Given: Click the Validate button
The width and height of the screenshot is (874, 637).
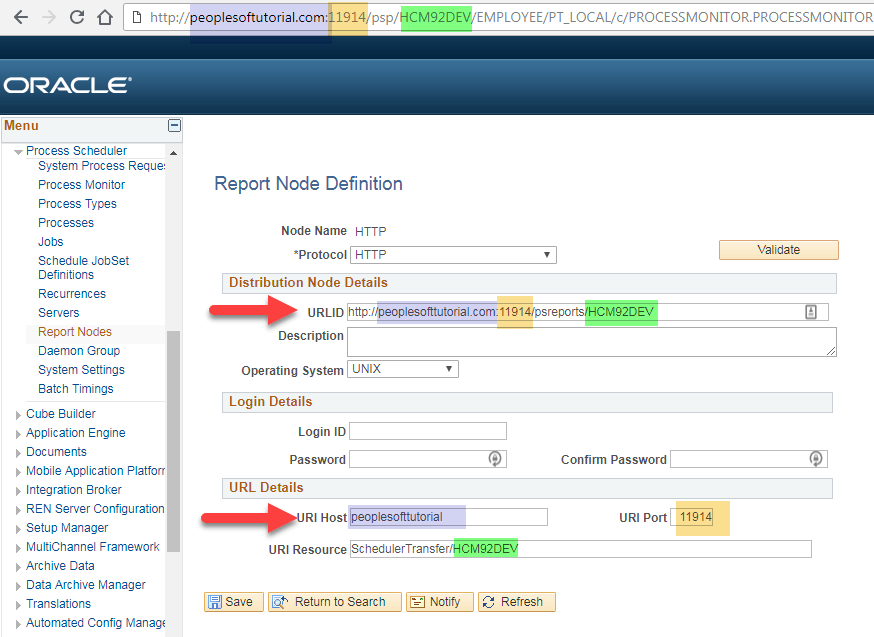Looking at the screenshot, I should pyautogui.click(x=779, y=250).
